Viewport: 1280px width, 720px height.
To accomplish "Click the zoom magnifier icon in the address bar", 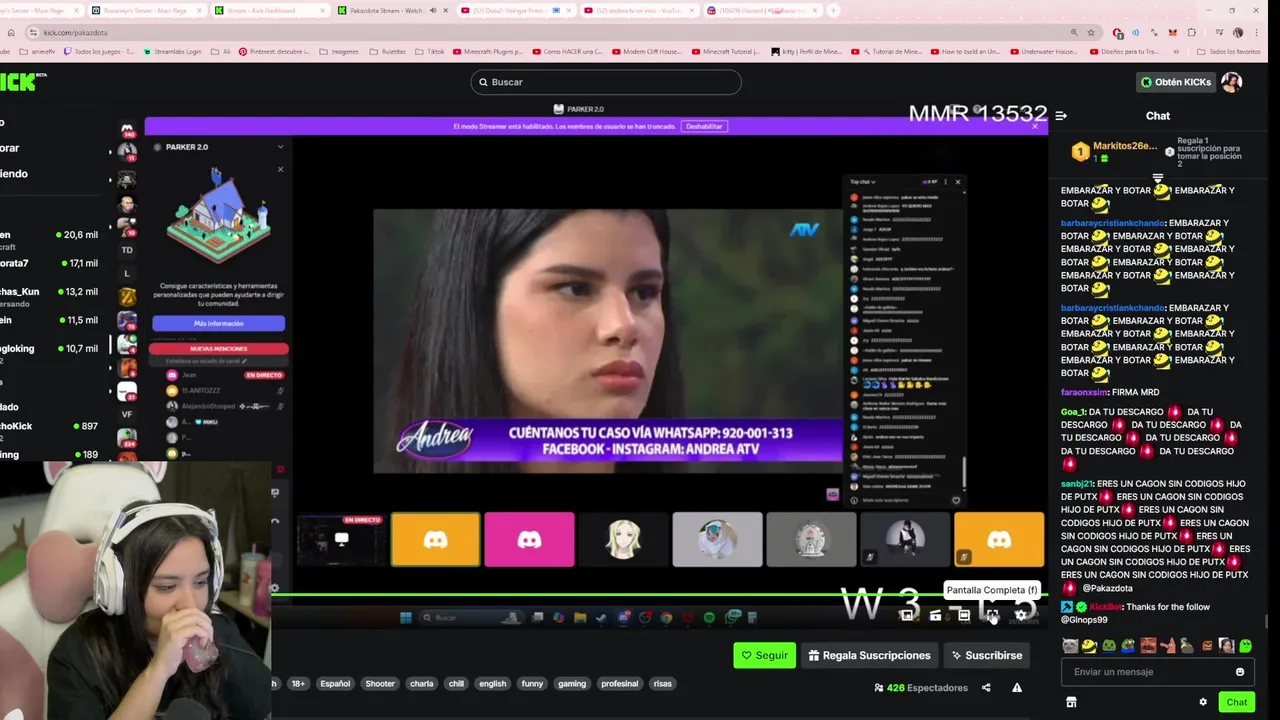I will [1074, 32].
